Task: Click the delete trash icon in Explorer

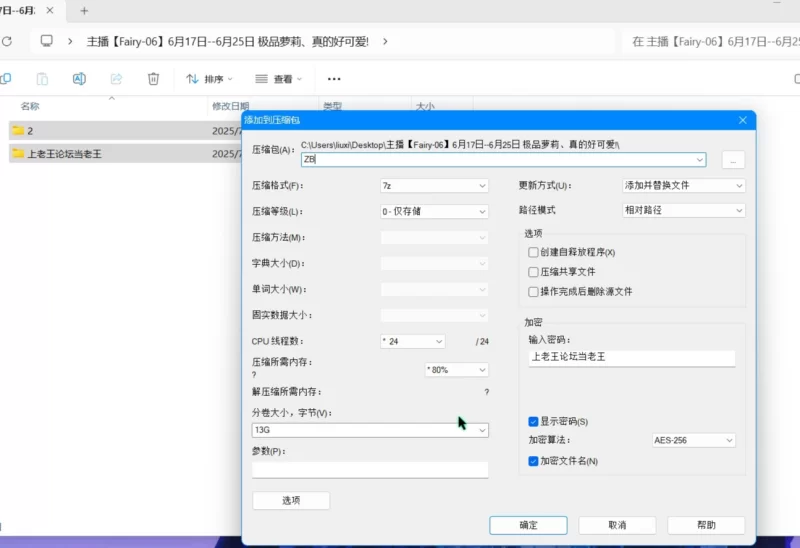Action: 153,79
